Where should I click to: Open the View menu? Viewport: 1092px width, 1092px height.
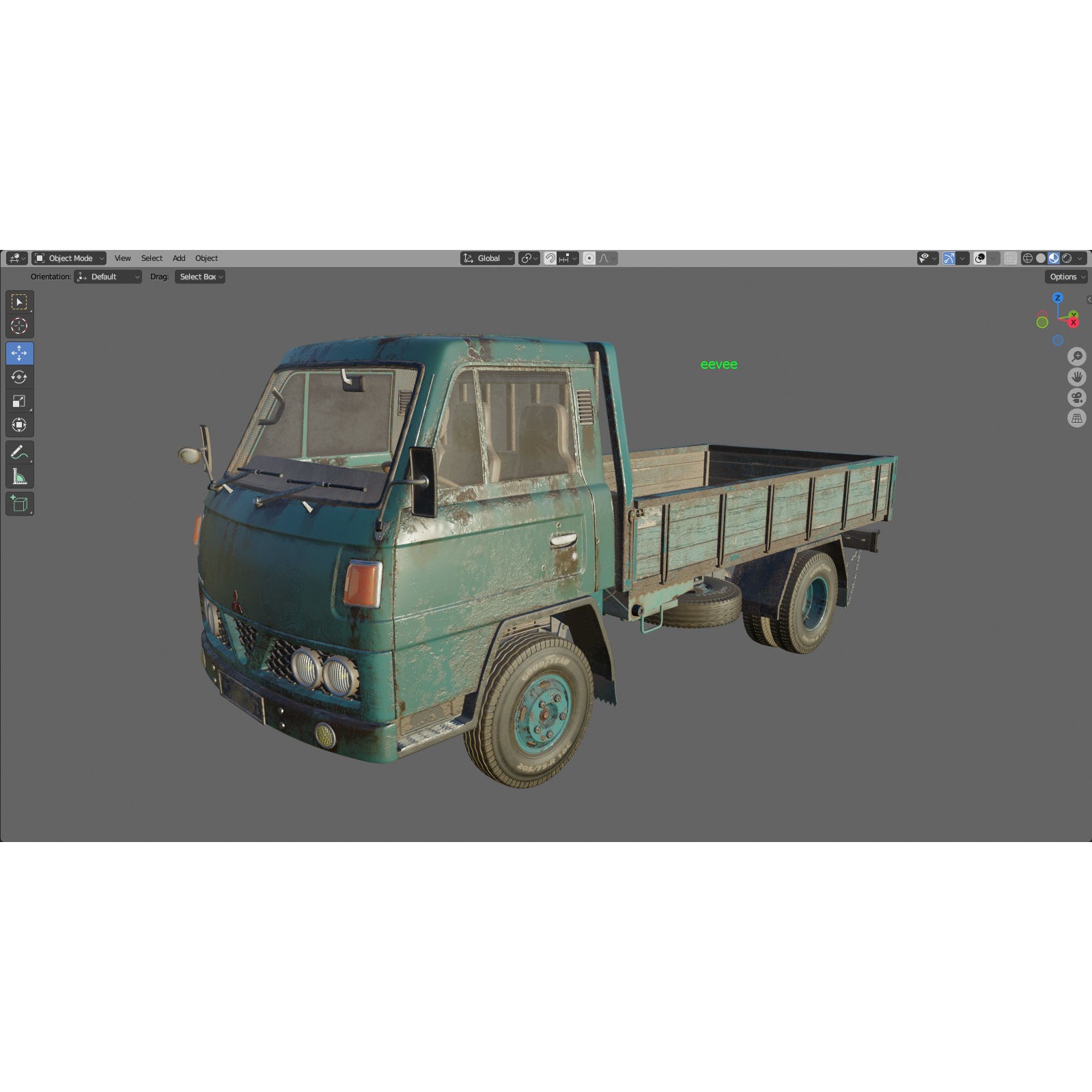[122, 258]
